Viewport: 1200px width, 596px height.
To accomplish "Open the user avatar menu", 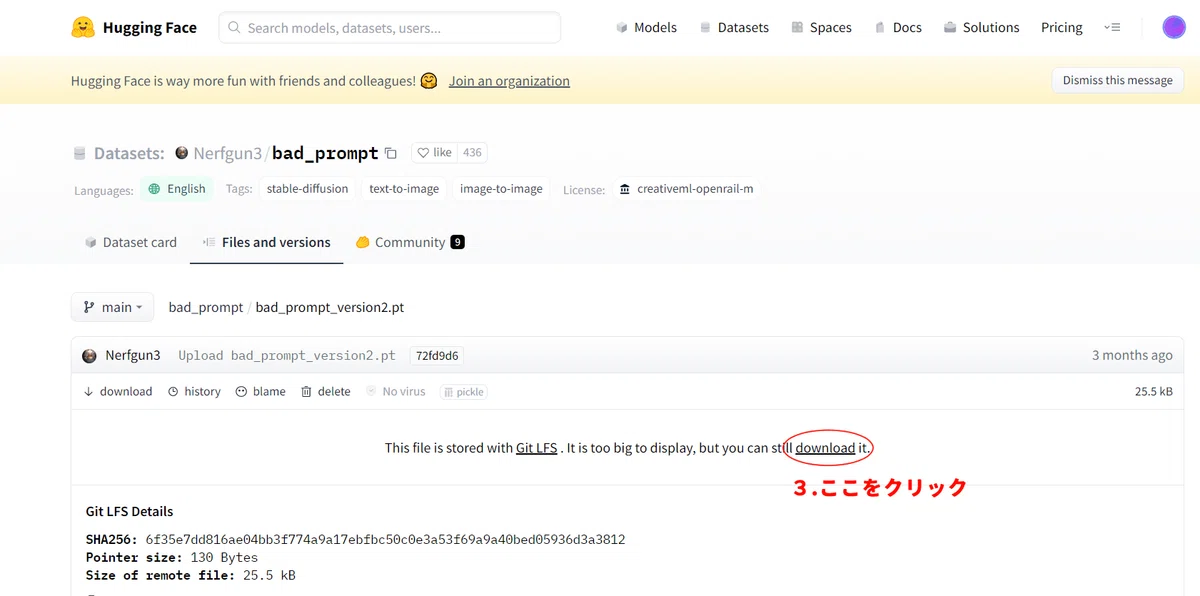I will [x=1173, y=27].
